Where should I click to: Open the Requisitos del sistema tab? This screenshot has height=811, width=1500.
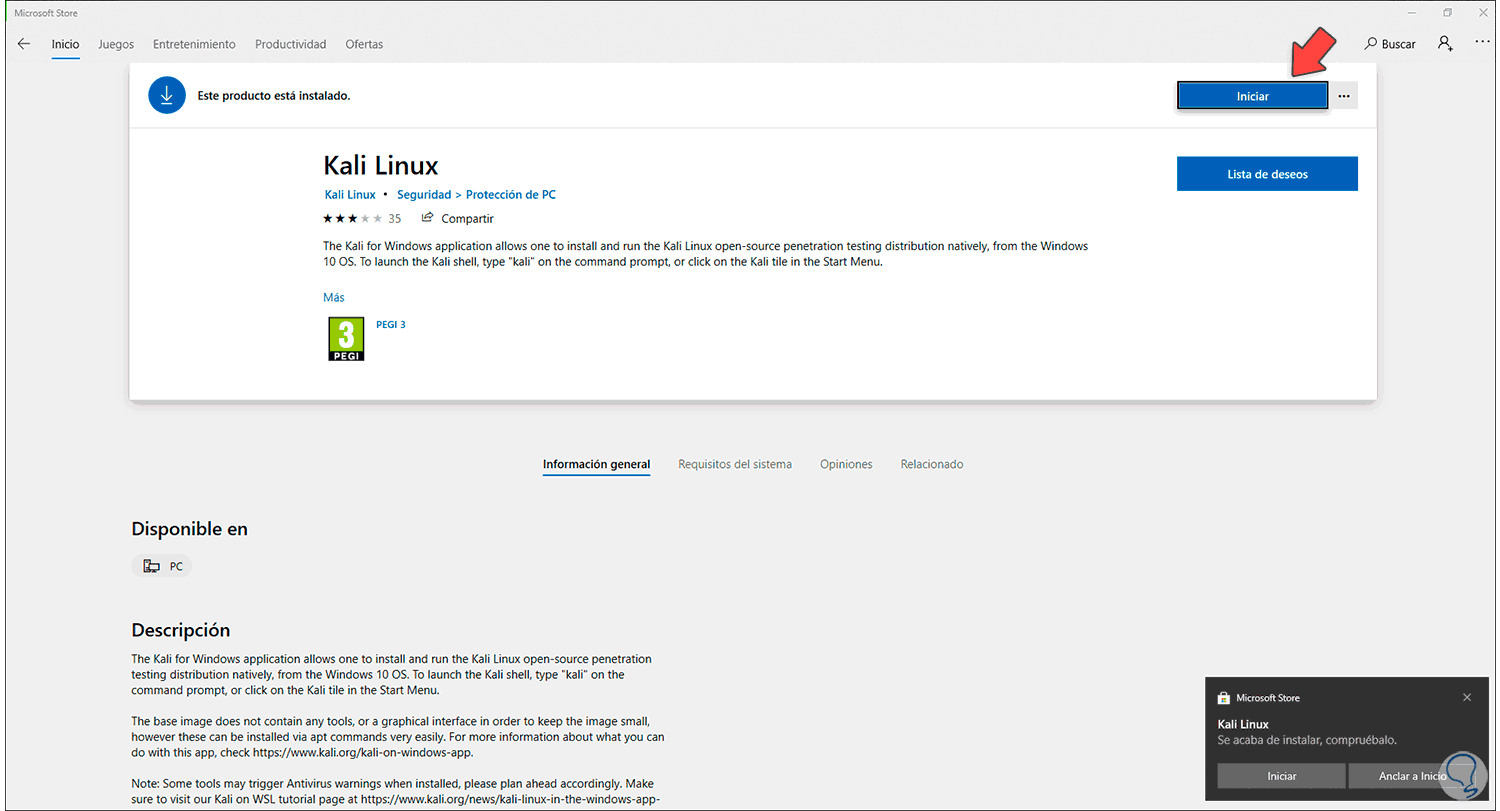coord(734,464)
